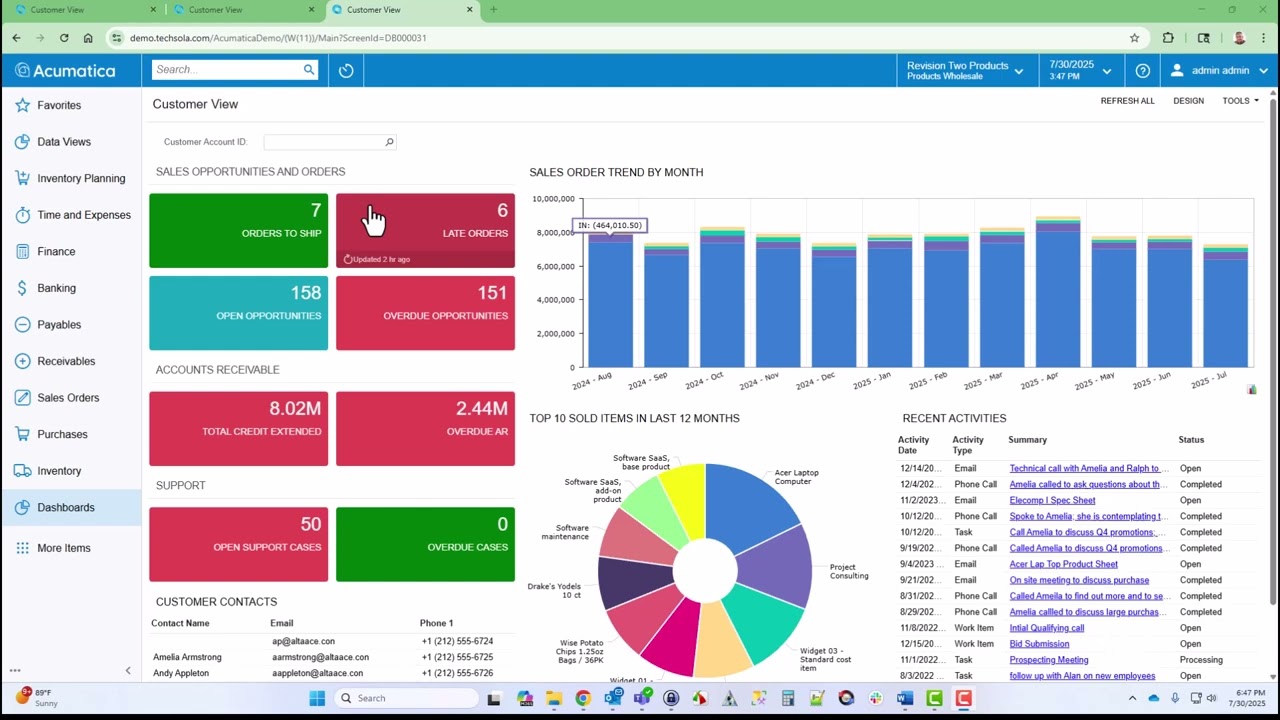The height and width of the screenshot is (720, 1280).
Task: Click the aarmstrong@altaace.com email cell
Action: pyautogui.click(x=320, y=657)
